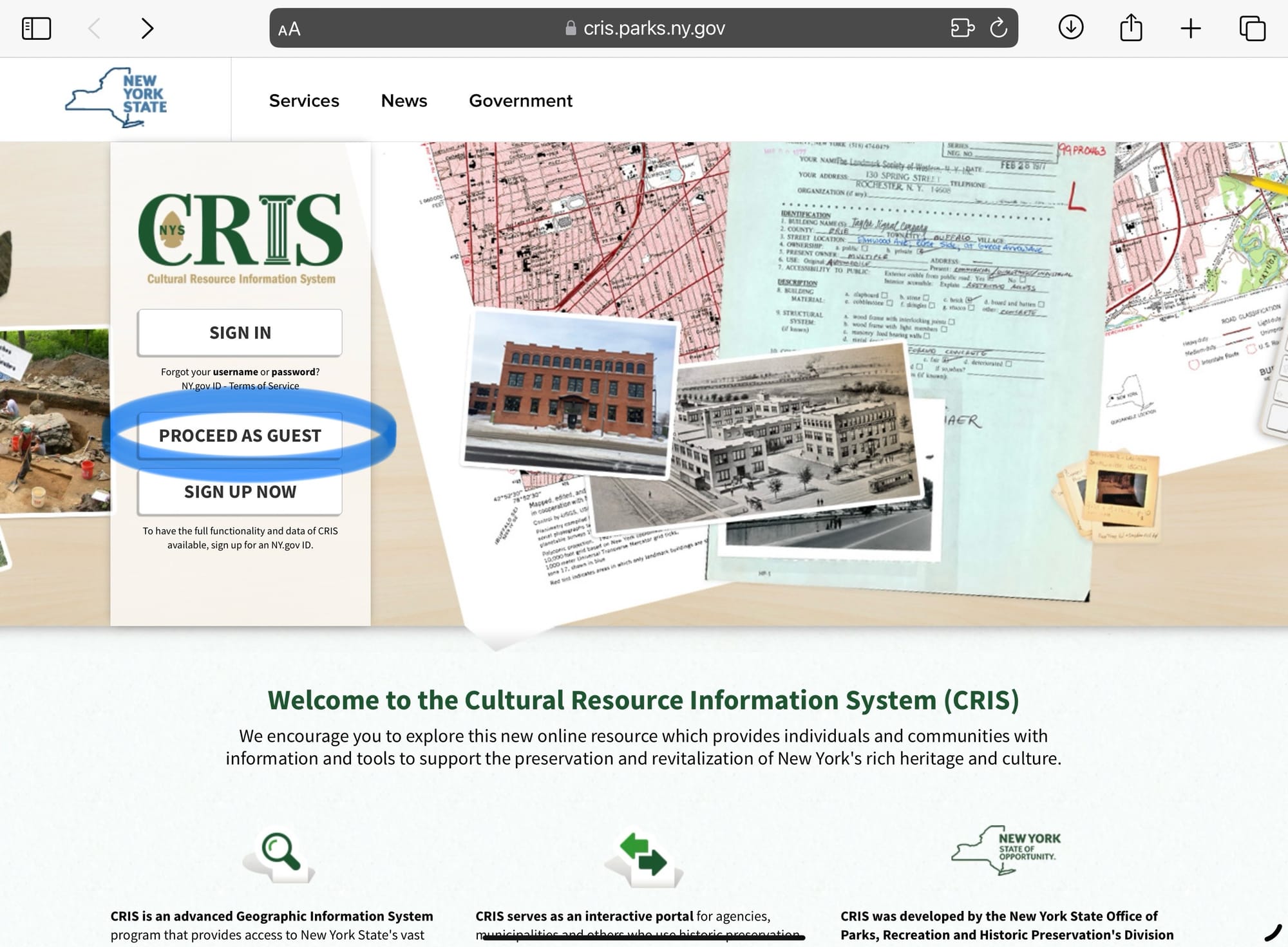The image size is (1288, 947).
Task: Click the forgot username link
Action: [235, 372]
